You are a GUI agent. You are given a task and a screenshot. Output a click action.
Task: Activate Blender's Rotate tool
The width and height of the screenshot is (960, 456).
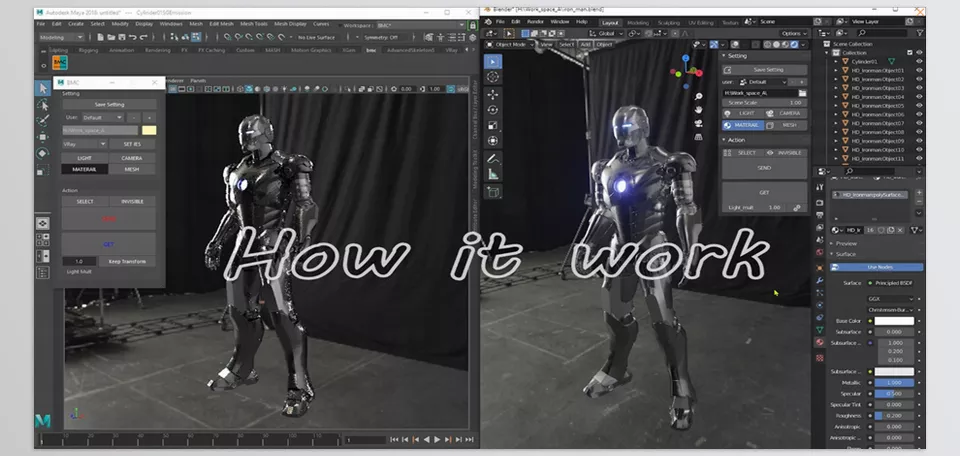pos(493,110)
